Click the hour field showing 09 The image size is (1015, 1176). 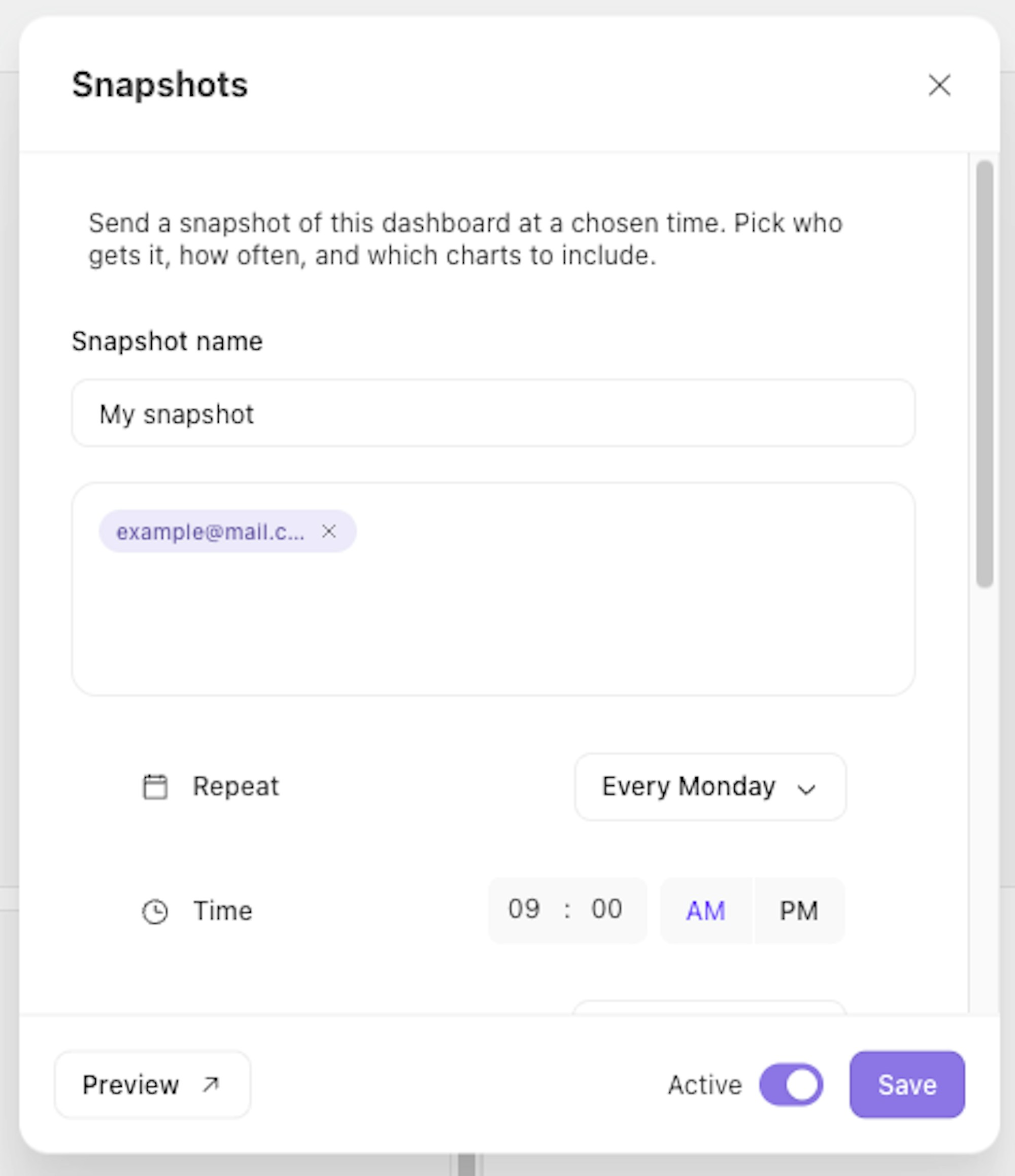[x=524, y=909]
